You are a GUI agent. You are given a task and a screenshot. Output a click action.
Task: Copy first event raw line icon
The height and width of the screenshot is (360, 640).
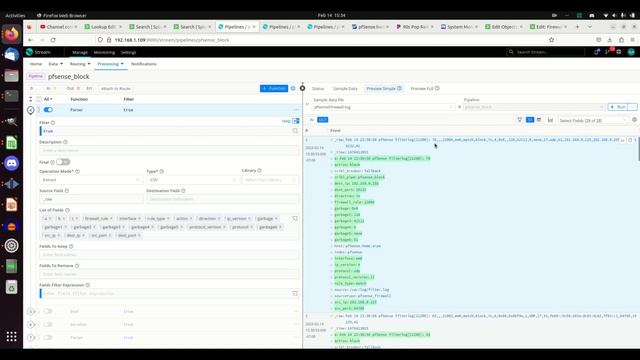[x=630, y=140]
